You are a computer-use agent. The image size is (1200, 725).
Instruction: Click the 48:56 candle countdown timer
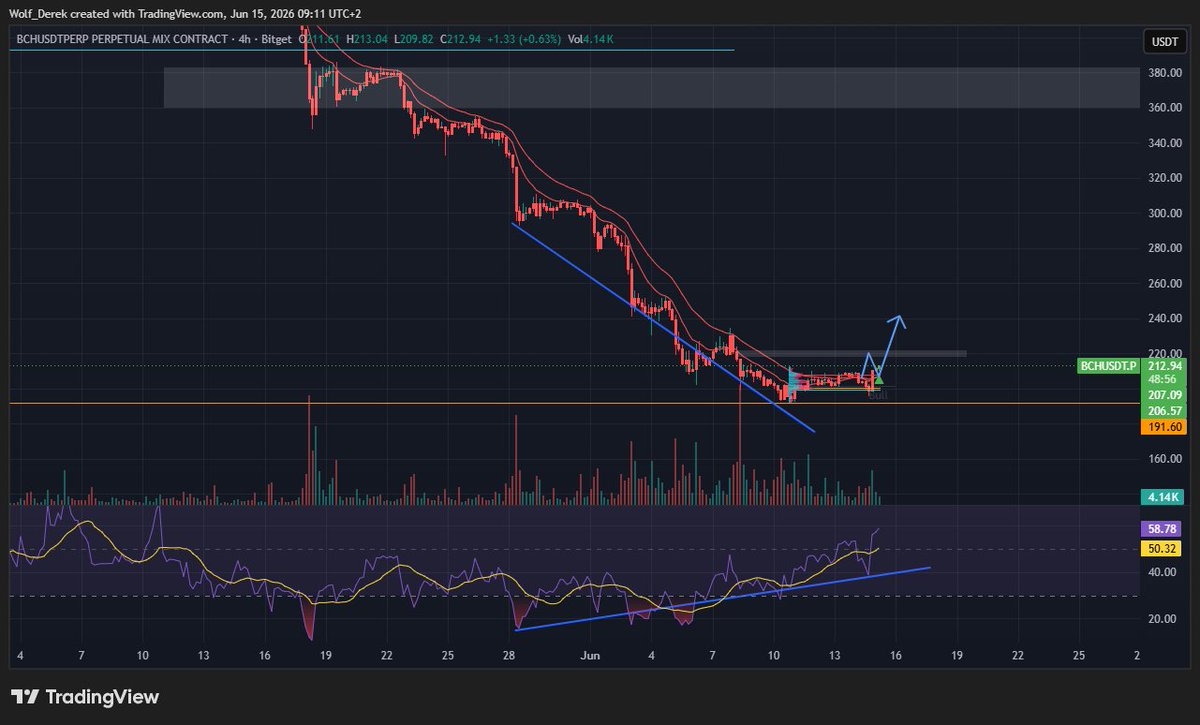1160,381
